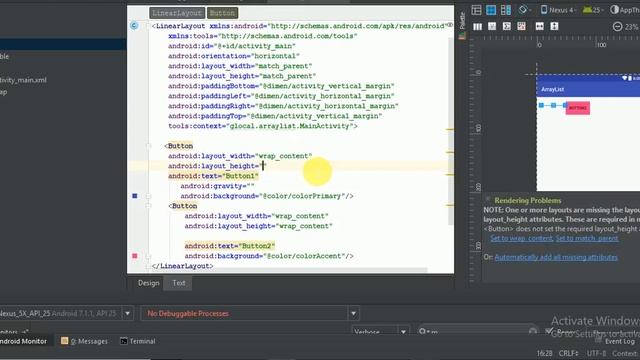Open the Android Monitor tool window
The image size is (640, 360).
(x=23, y=341)
